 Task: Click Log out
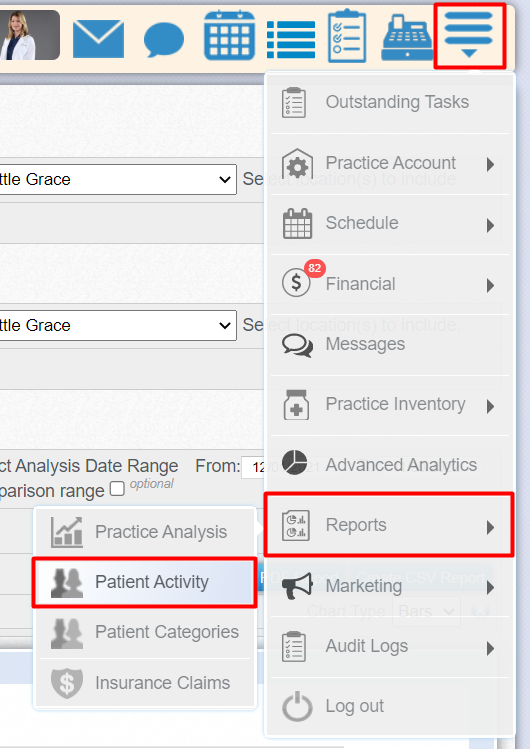[390, 706]
